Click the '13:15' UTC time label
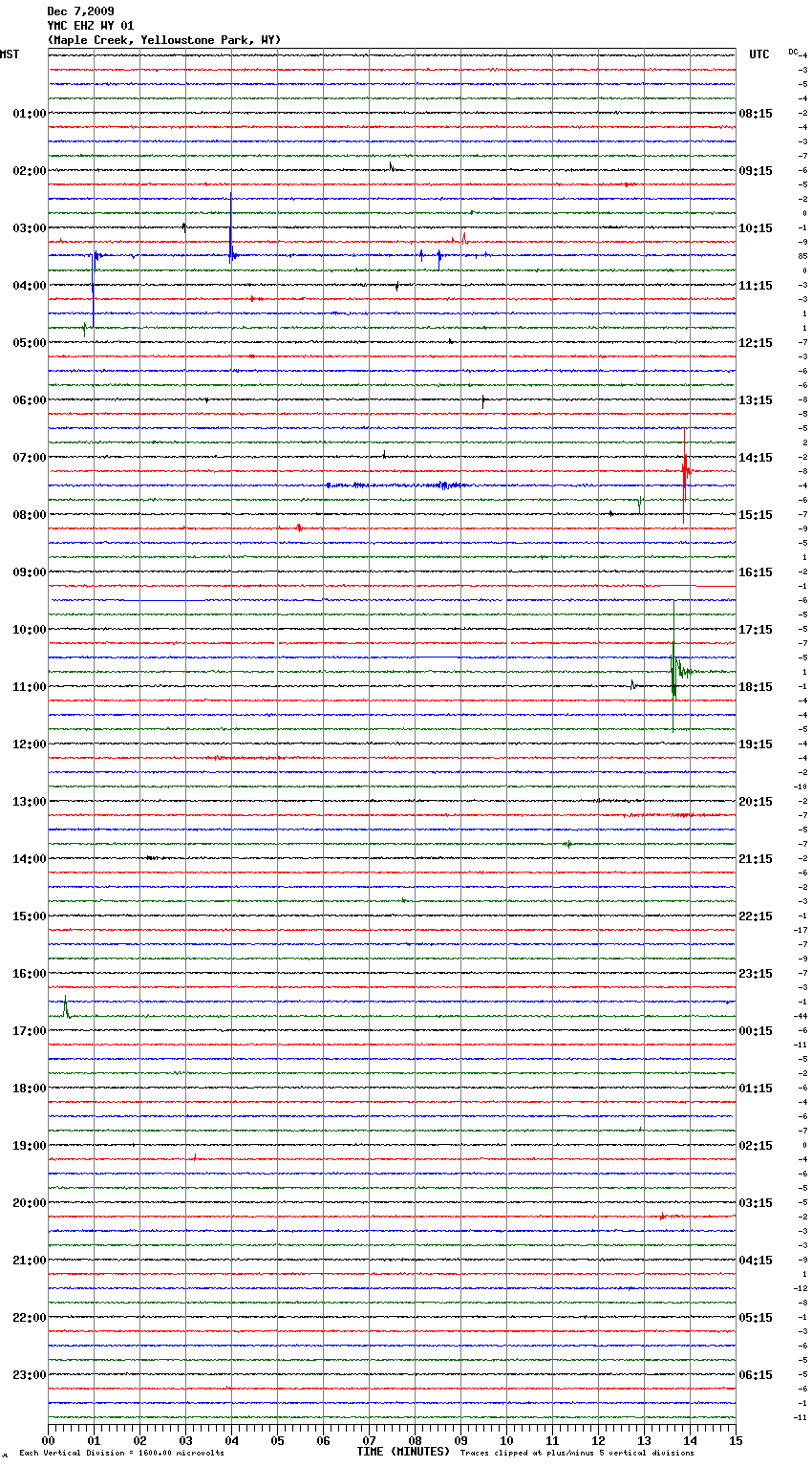The height and width of the screenshot is (1466, 812). (x=756, y=400)
